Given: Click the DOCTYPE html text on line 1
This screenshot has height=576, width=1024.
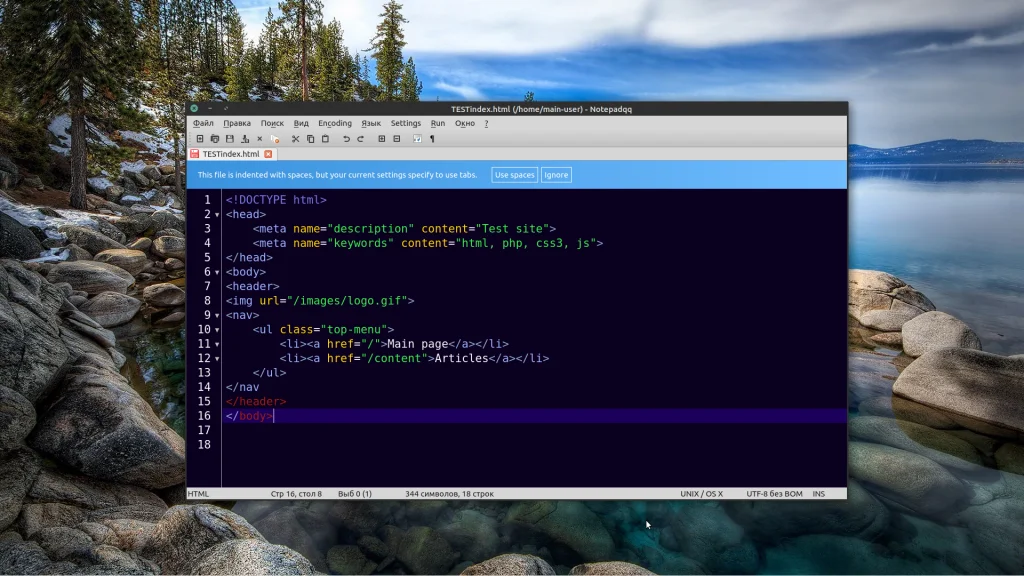Looking at the screenshot, I should (x=276, y=200).
